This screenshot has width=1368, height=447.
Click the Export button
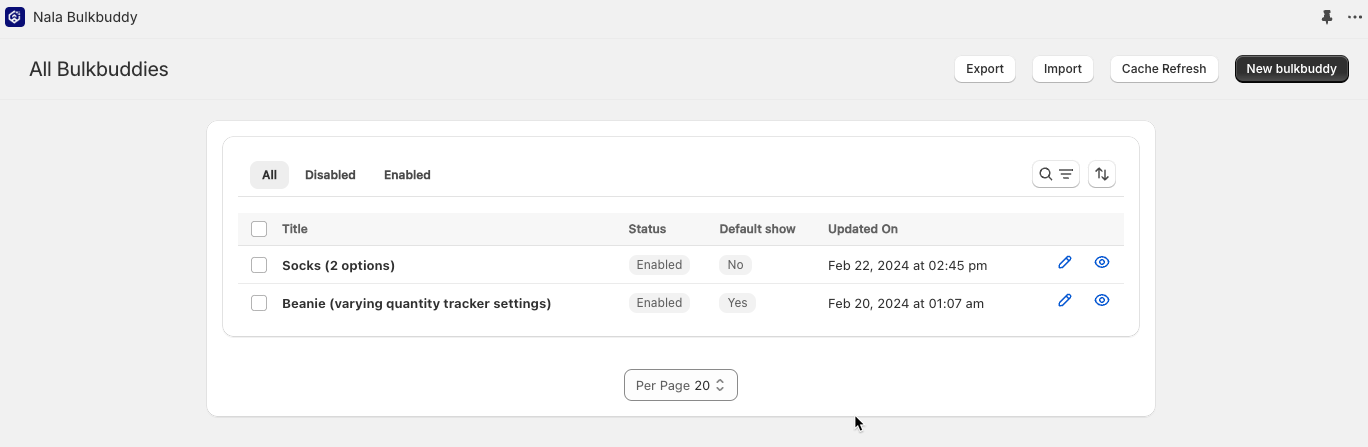point(984,69)
